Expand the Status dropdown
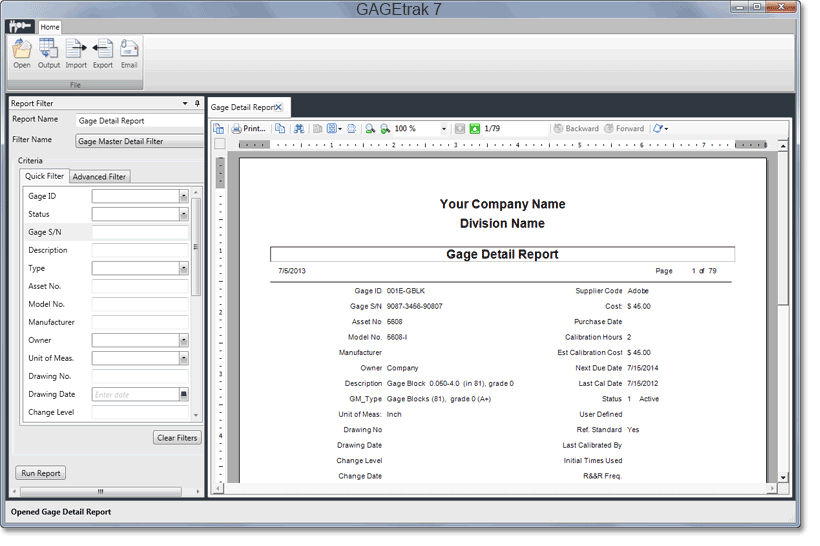The image size is (820, 546). (184, 214)
